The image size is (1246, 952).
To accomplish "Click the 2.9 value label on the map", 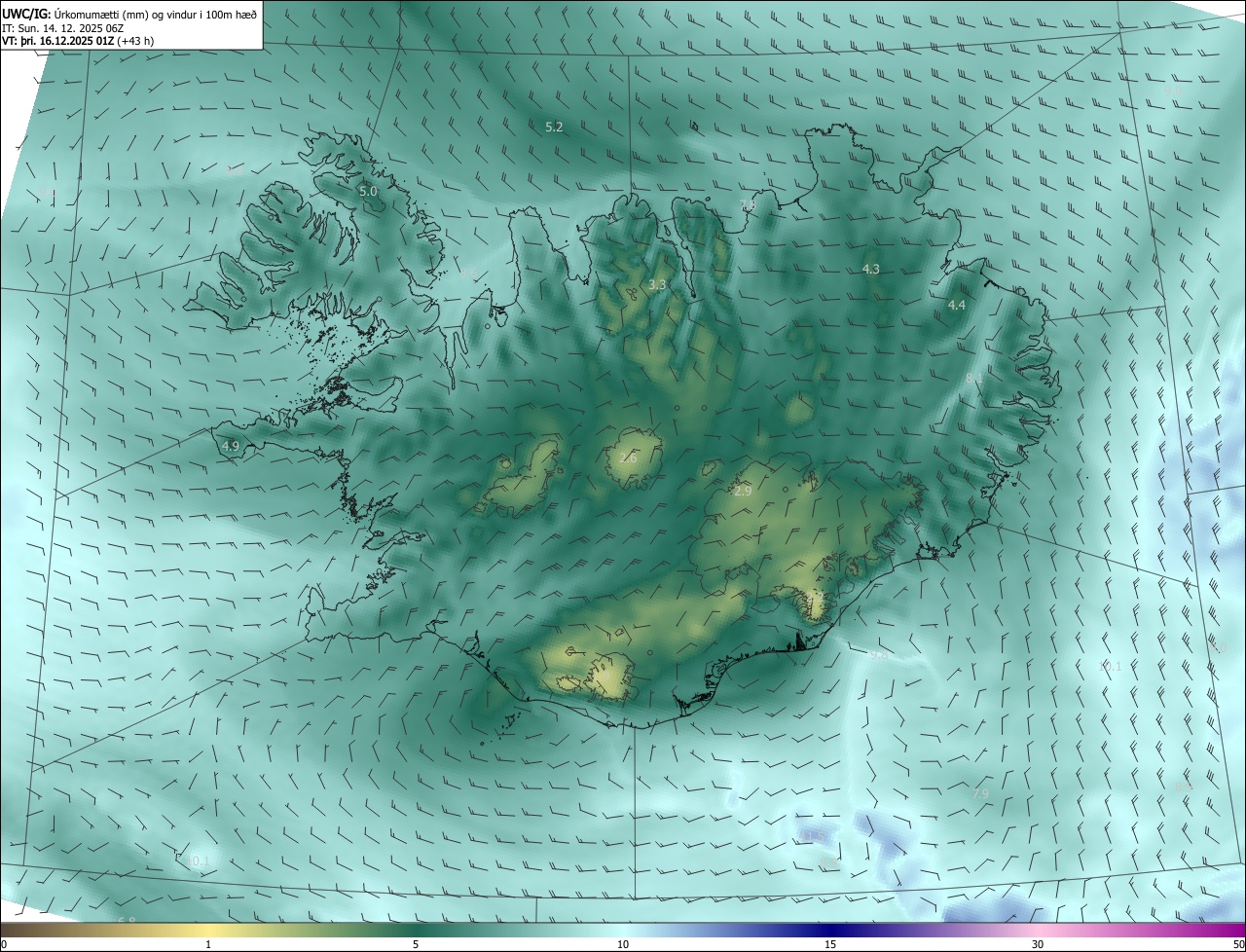I will (x=743, y=492).
